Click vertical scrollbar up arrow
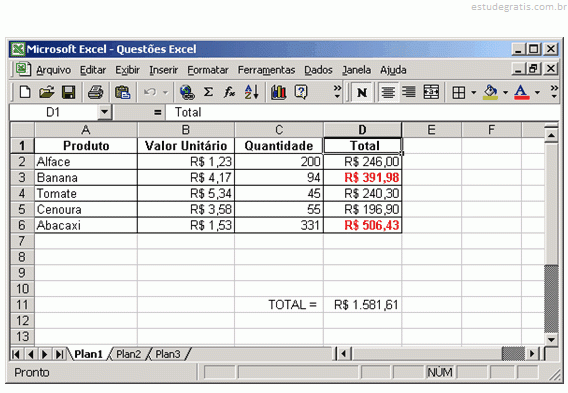Image resolution: width=568 pixels, height=393 pixels. (x=551, y=135)
